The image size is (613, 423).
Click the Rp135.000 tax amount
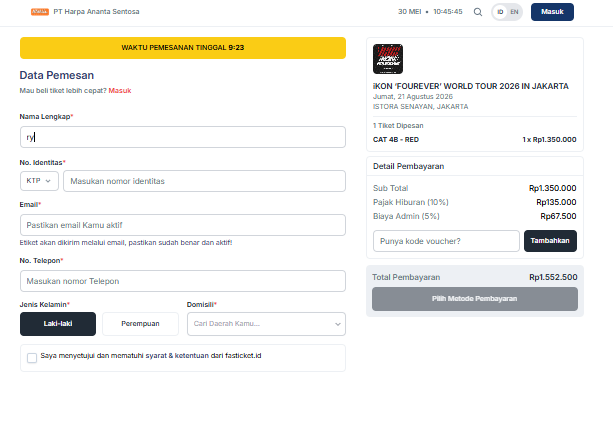coord(556,202)
